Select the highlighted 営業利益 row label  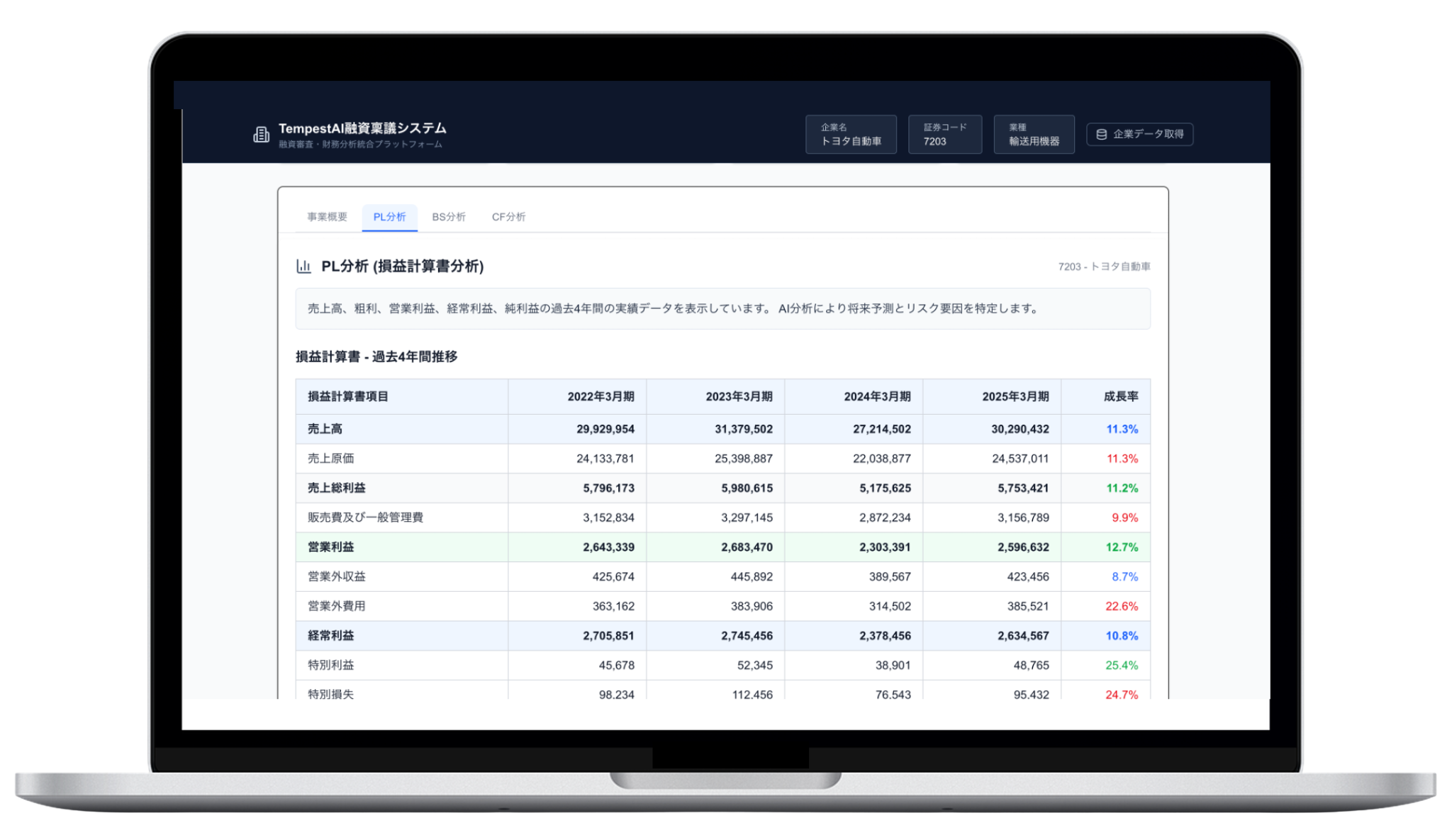[330, 547]
